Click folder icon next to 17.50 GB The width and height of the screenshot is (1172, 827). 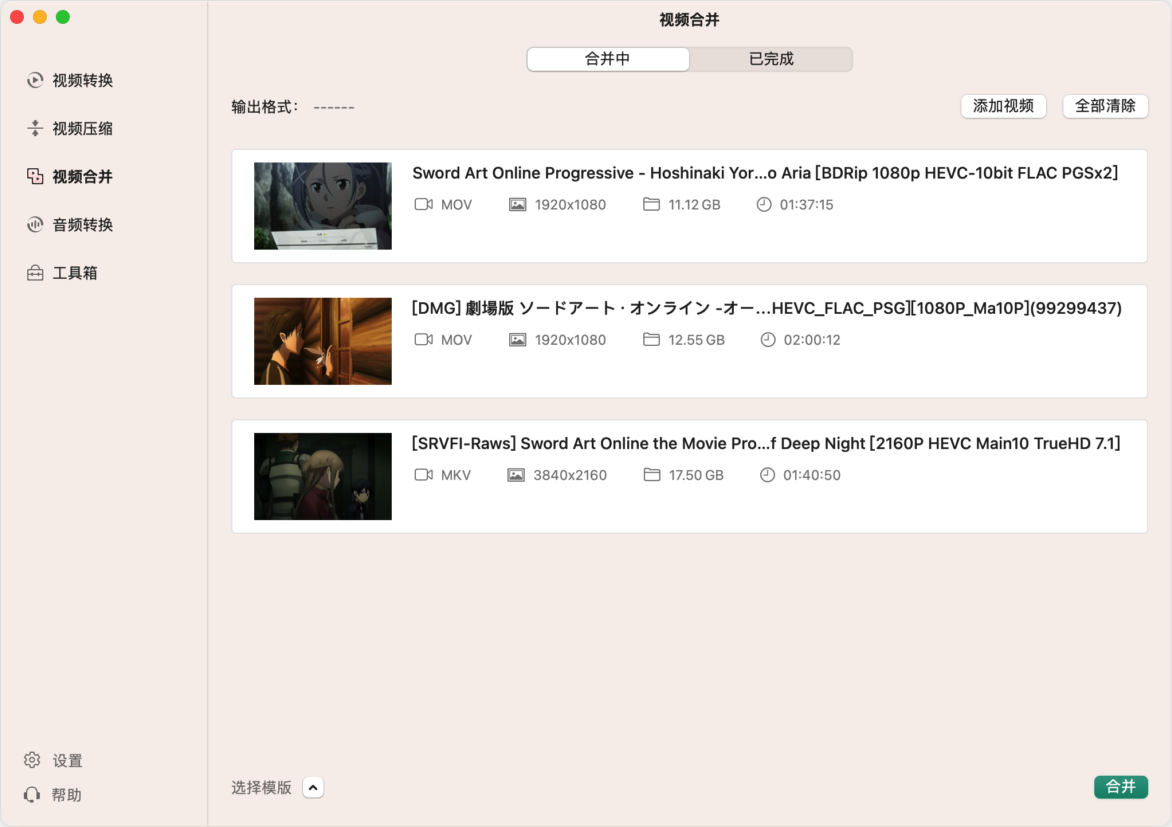point(652,475)
